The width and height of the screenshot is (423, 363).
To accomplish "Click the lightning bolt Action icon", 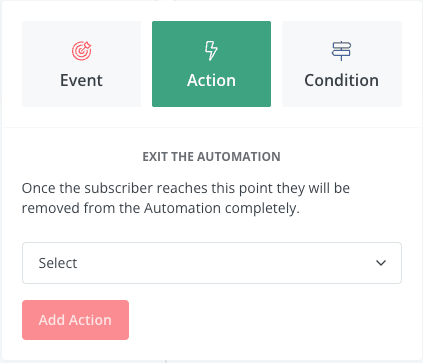I will [x=211, y=51].
